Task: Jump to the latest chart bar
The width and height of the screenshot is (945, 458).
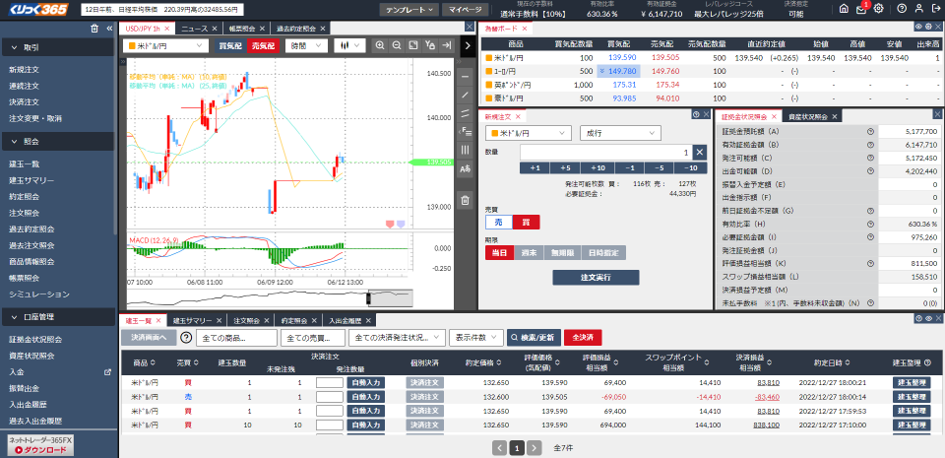Action: [447, 45]
